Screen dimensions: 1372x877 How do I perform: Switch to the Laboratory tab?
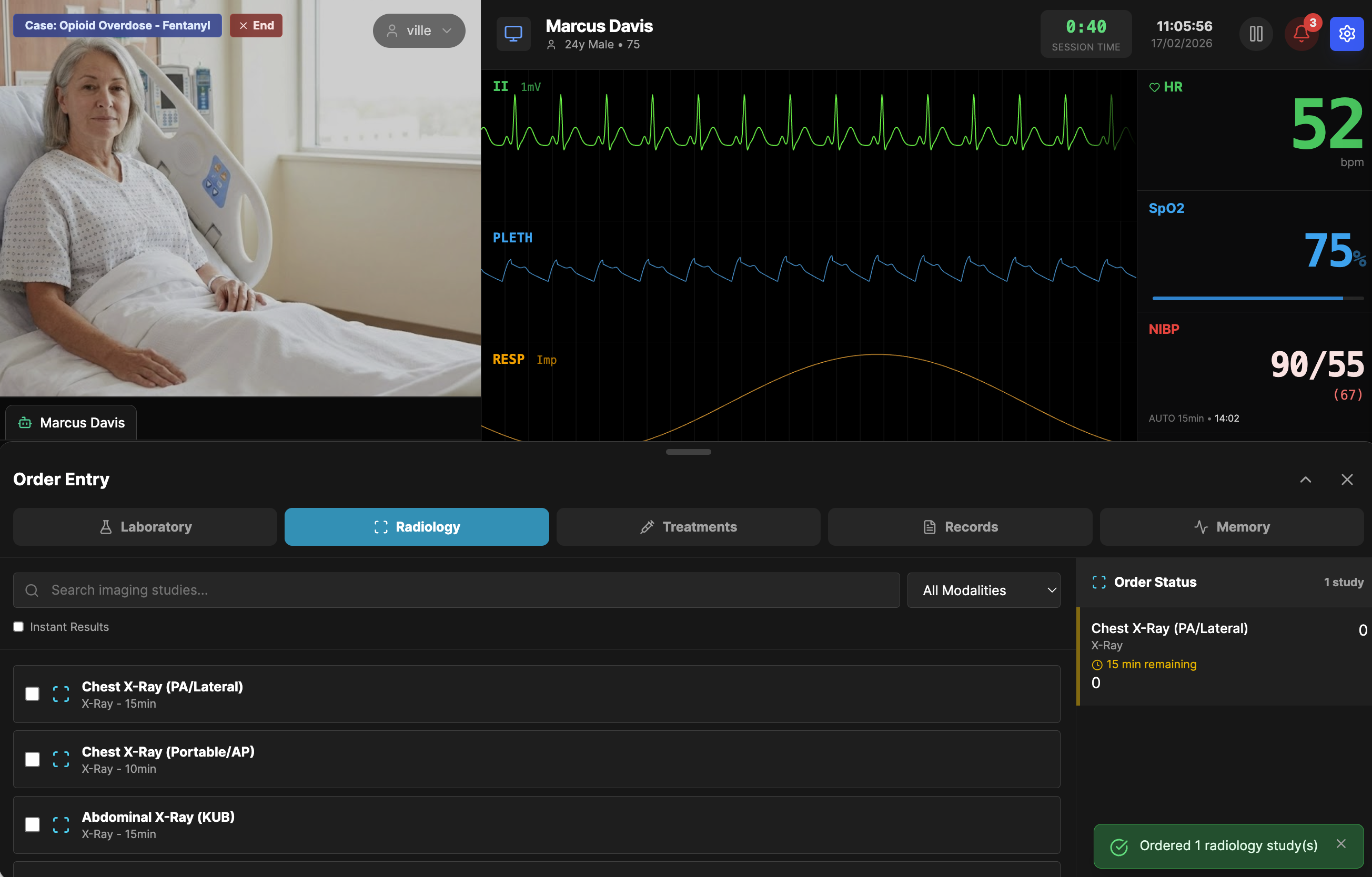(145, 527)
